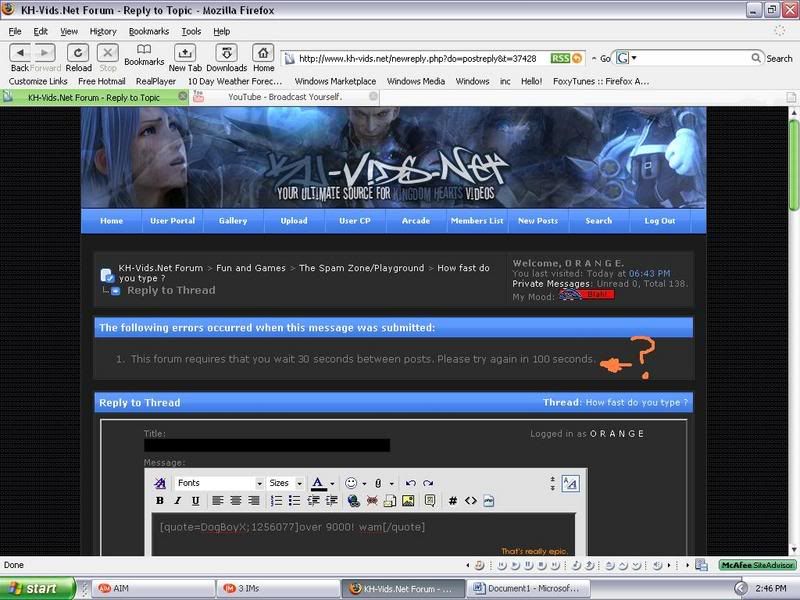Image resolution: width=800 pixels, height=600 pixels.
Task: Click the browser address bar
Action: [416, 59]
